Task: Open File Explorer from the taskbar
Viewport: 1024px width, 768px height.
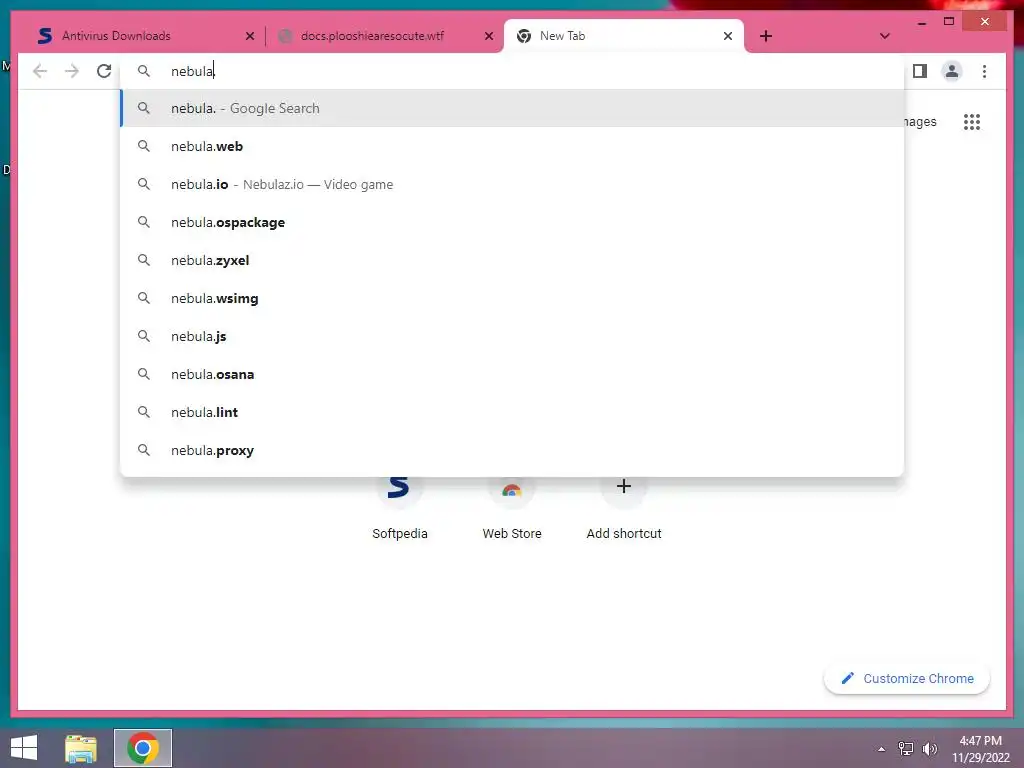Action: pyautogui.click(x=81, y=748)
